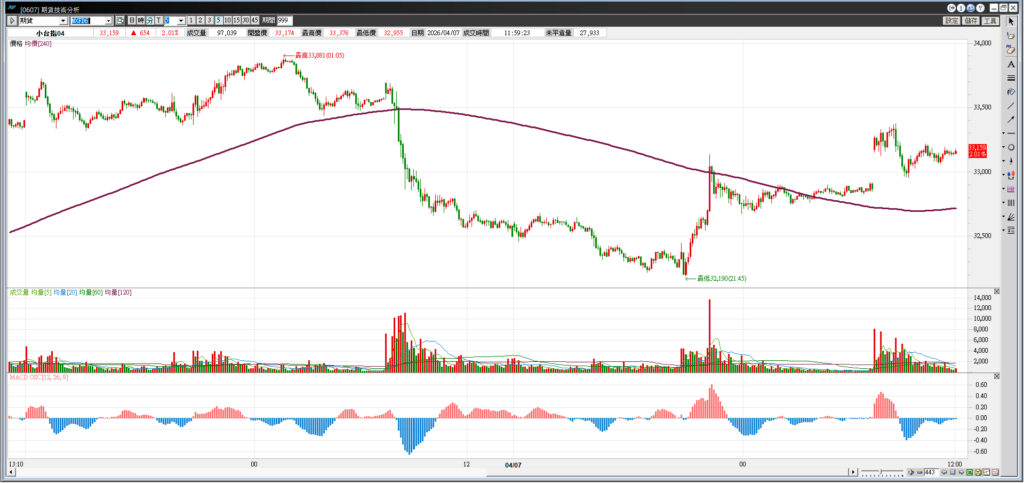Image resolution: width=1024 pixels, height=483 pixels.
Task: Select the arrow pointer tool
Action: (1011, 21)
